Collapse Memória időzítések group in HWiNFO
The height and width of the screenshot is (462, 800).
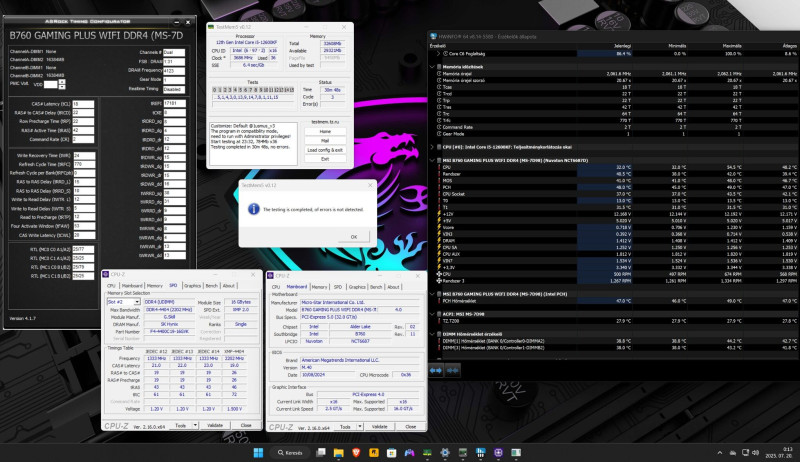point(432,66)
